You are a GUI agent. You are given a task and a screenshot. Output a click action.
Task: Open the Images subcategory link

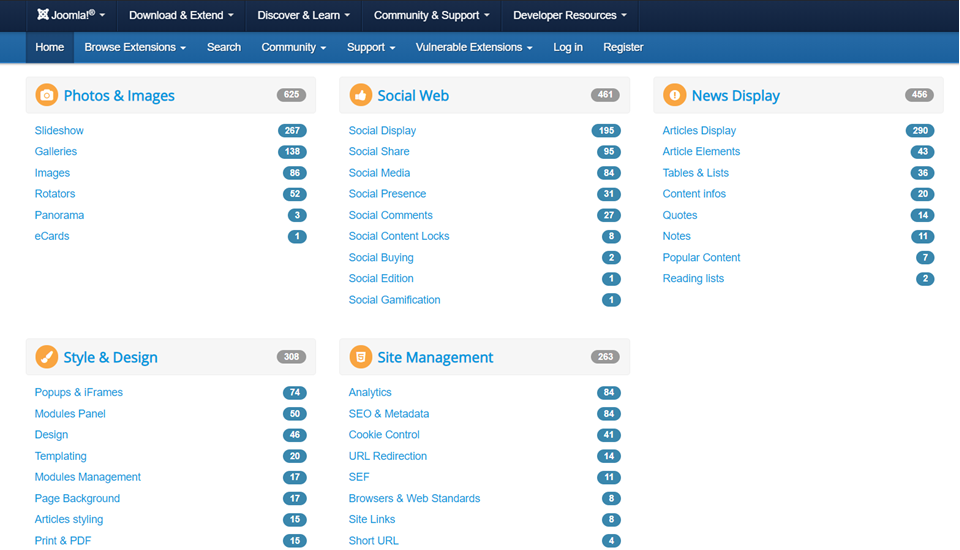point(52,173)
